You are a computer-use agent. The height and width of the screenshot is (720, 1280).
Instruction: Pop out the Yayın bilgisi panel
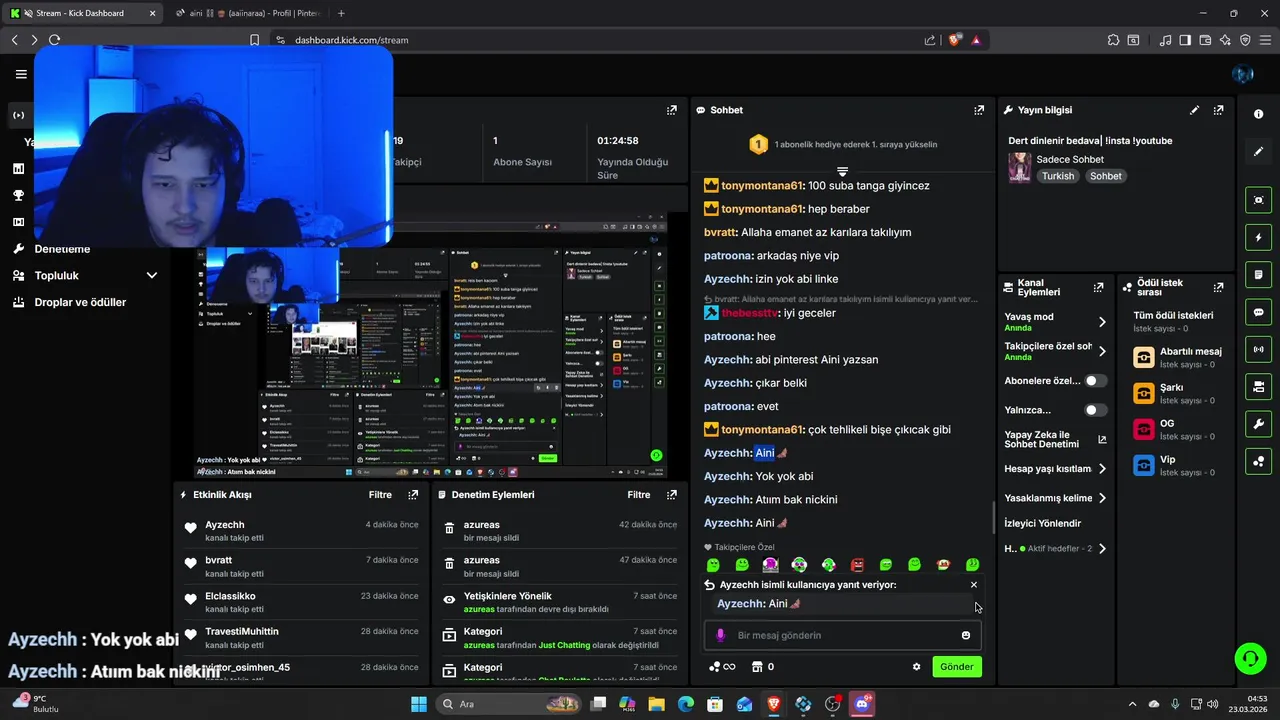(x=1218, y=110)
